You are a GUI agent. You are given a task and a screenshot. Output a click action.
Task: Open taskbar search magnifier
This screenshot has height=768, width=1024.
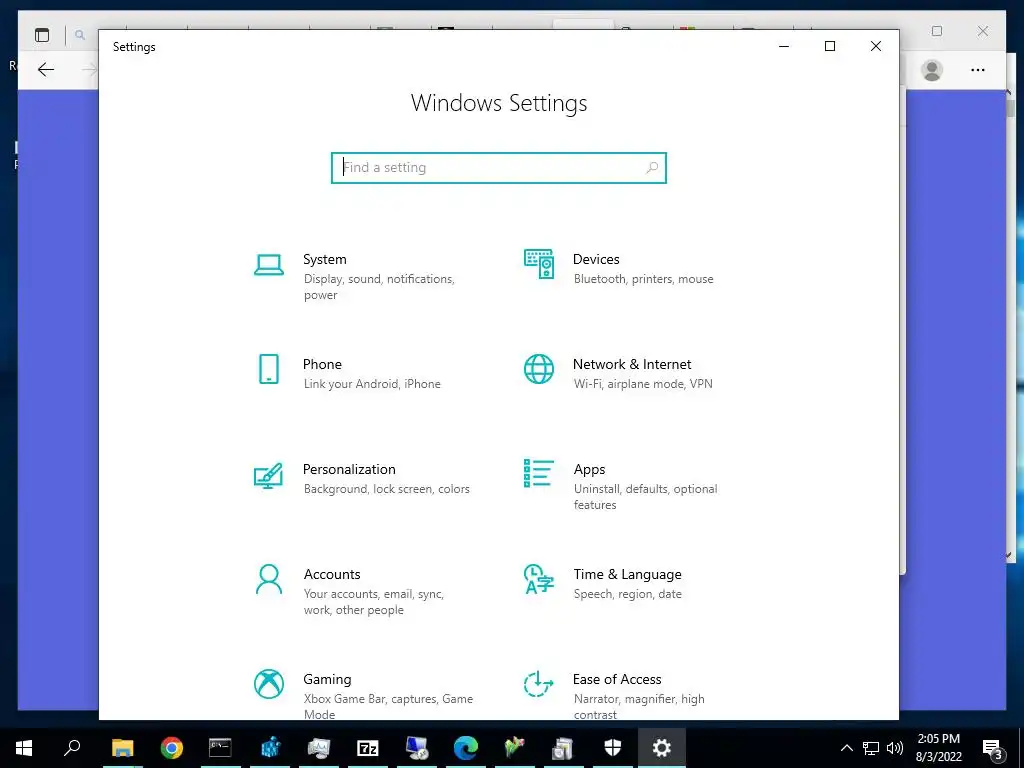pos(72,748)
